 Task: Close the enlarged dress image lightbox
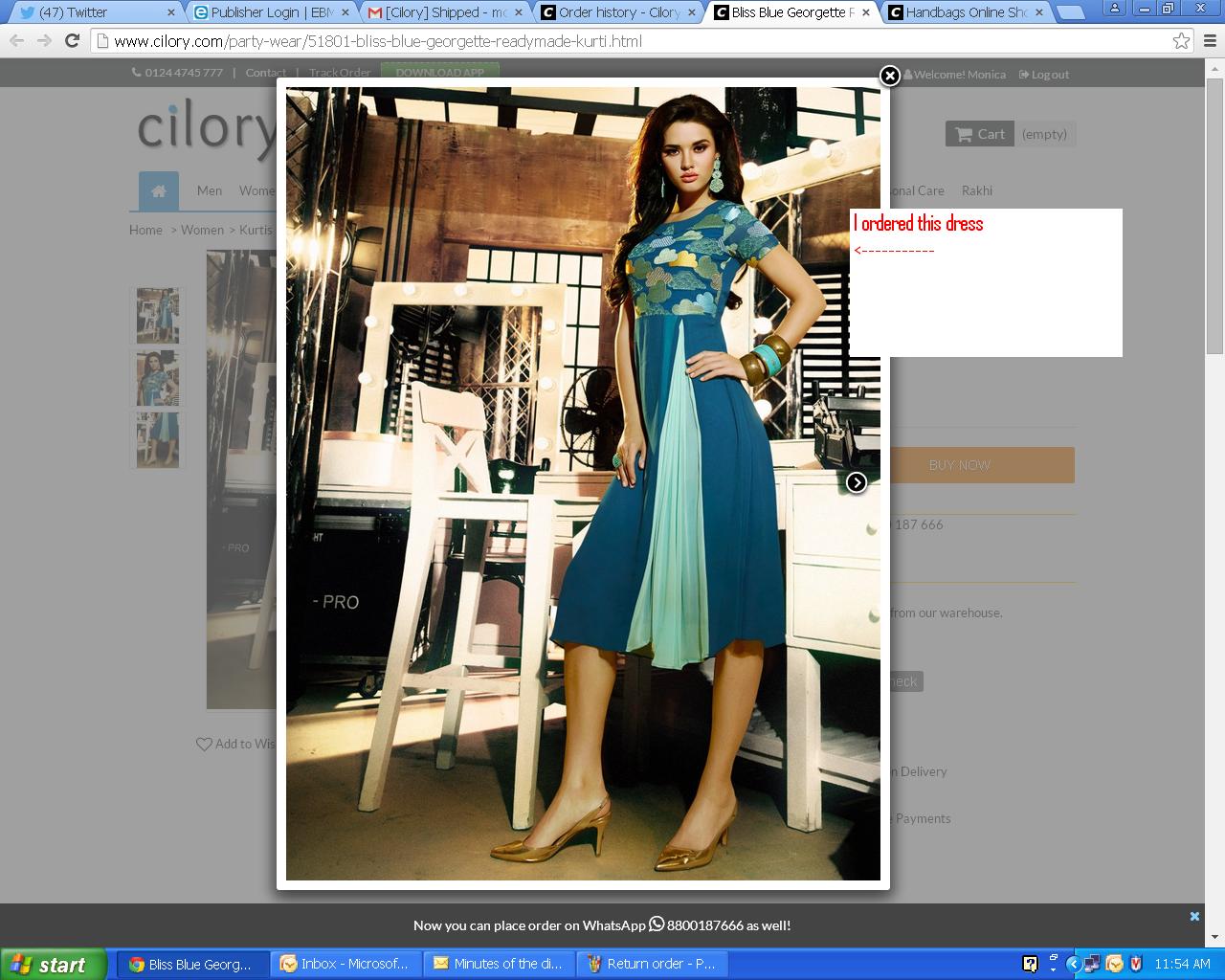click(x=890, y=76)
